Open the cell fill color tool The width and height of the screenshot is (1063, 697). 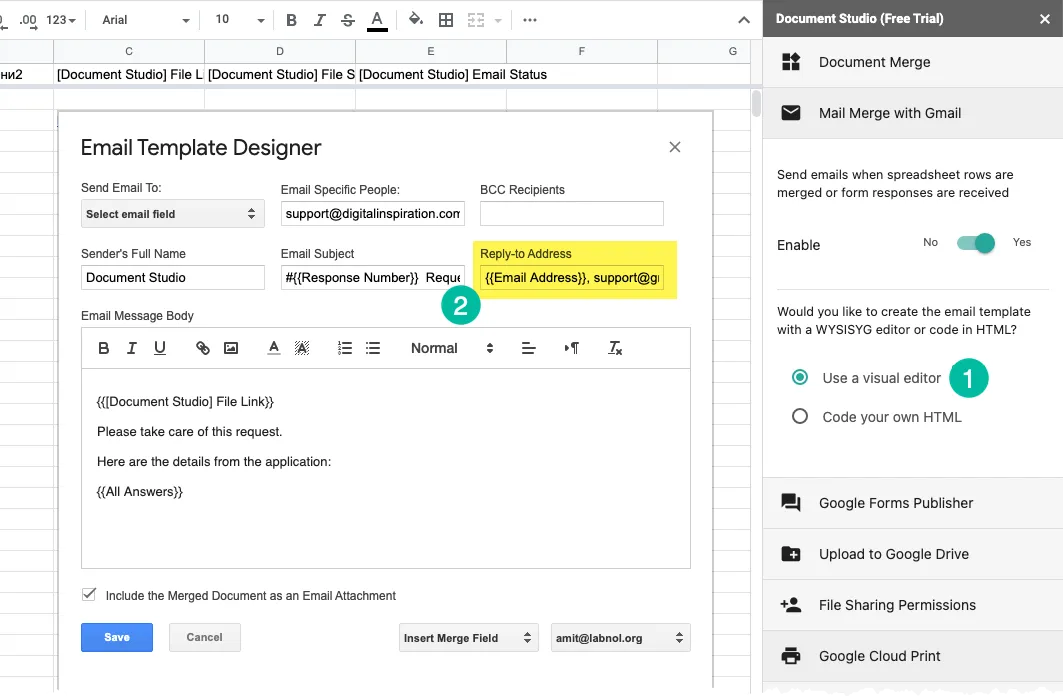click(x=415, y=20)
